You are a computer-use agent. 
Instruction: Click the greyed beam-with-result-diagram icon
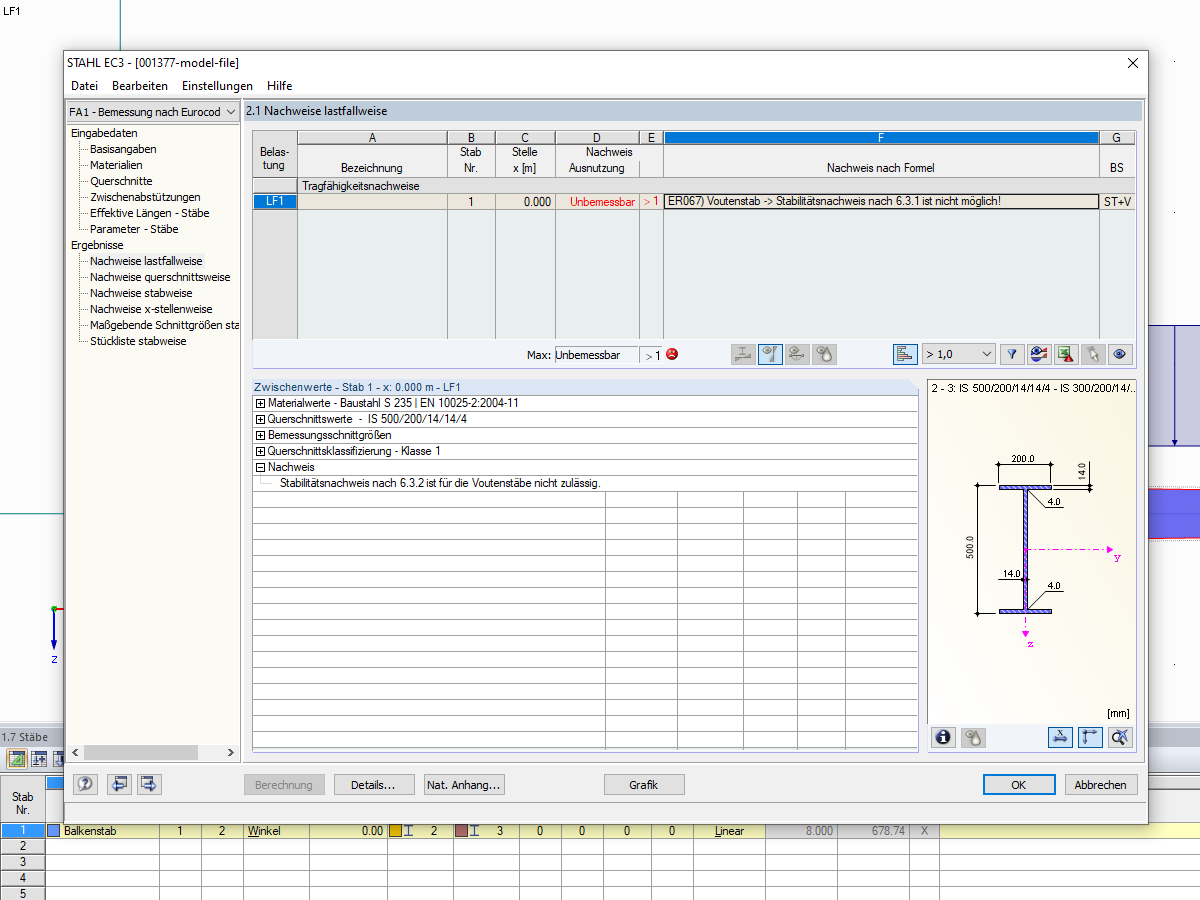744,354
